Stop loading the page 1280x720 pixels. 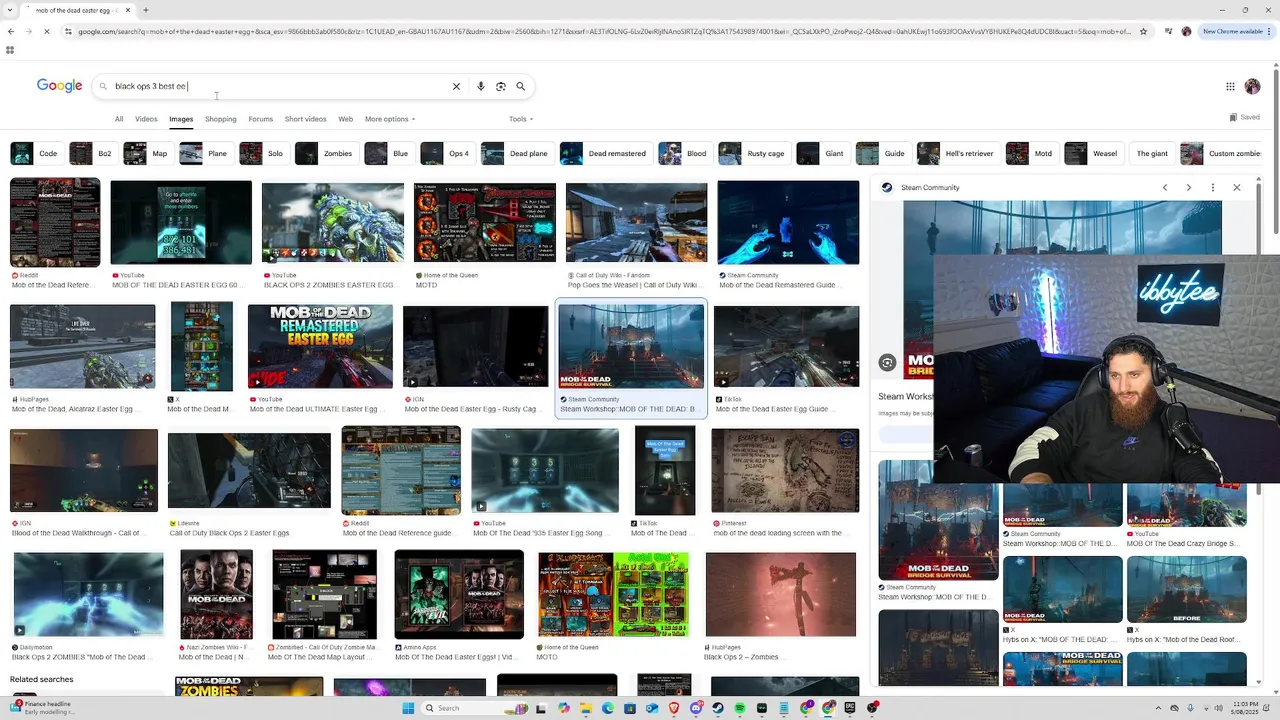pyautogui.click(x=46, y=31)
